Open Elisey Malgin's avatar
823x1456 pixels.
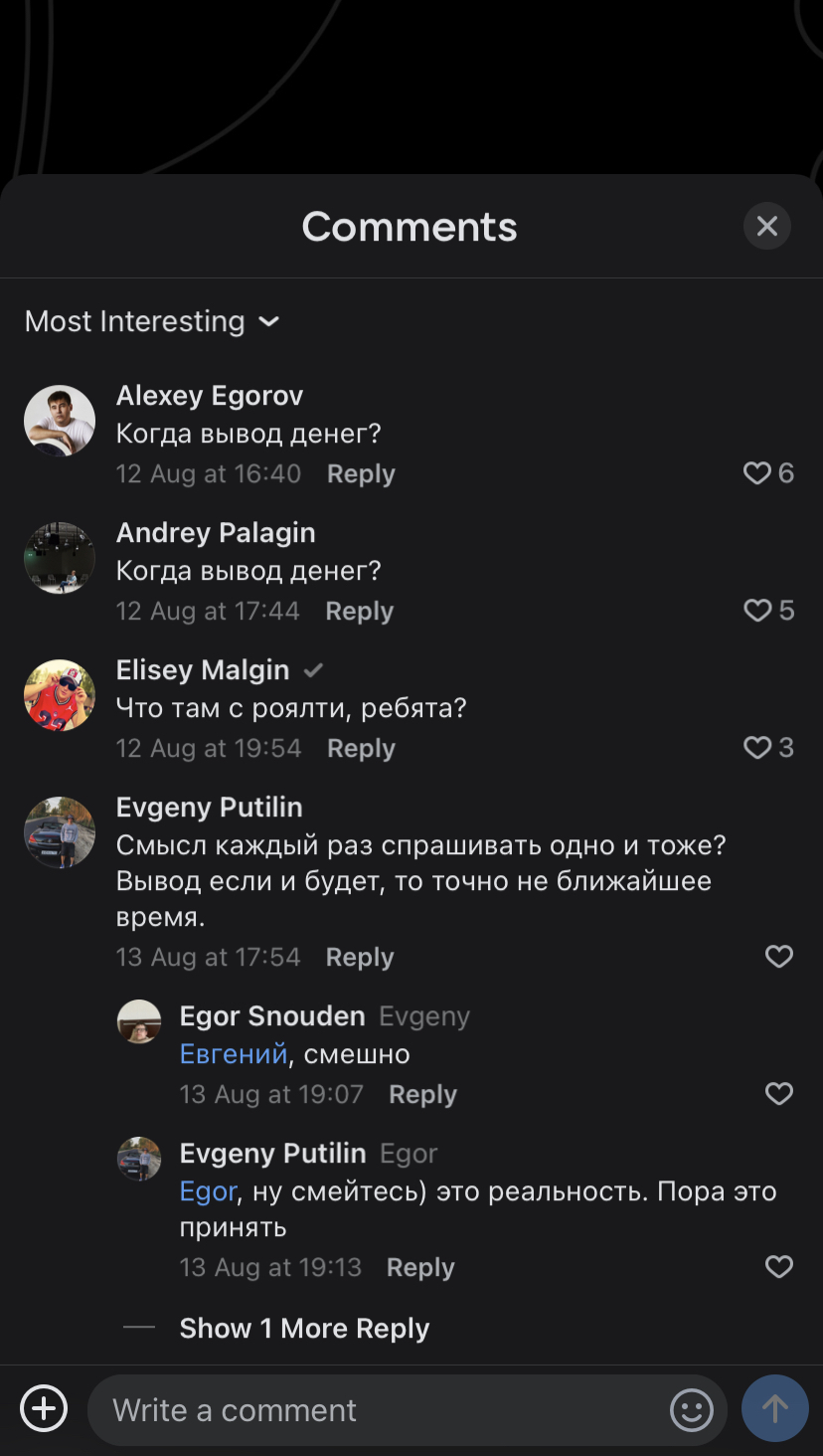click(60, 695)
